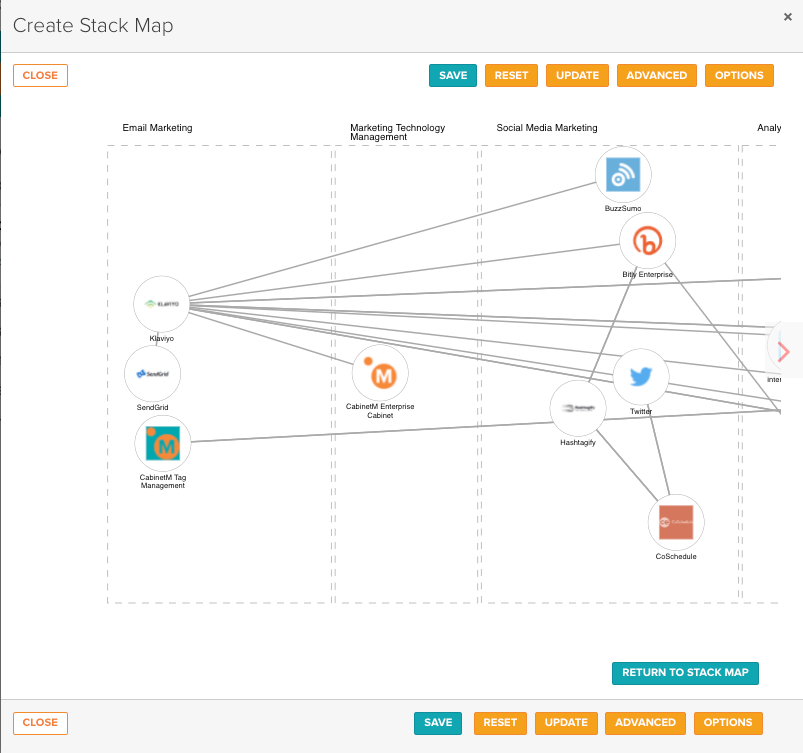Select the CoSchedule node icon
This screenshot has height=753, width=803.
676,522
